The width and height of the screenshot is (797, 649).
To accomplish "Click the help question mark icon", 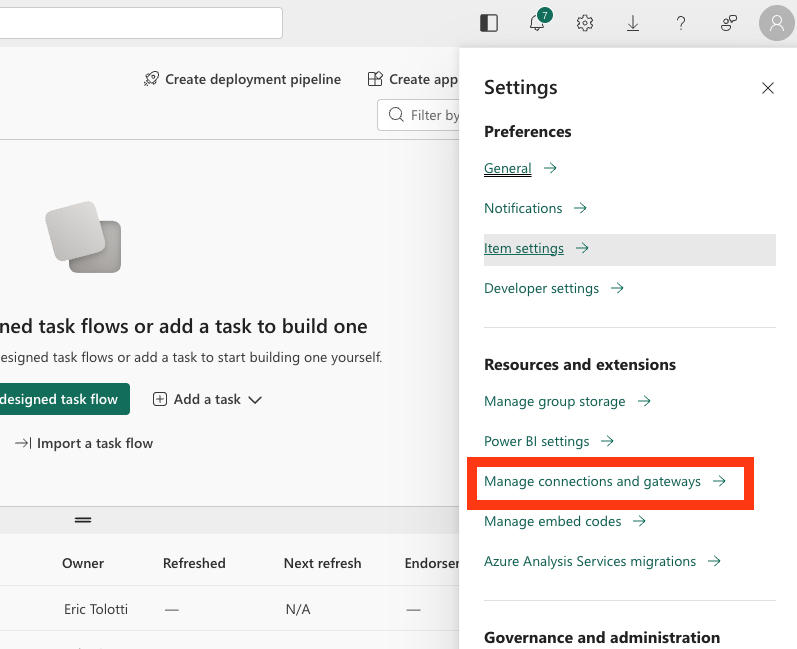I will point(681,23).
